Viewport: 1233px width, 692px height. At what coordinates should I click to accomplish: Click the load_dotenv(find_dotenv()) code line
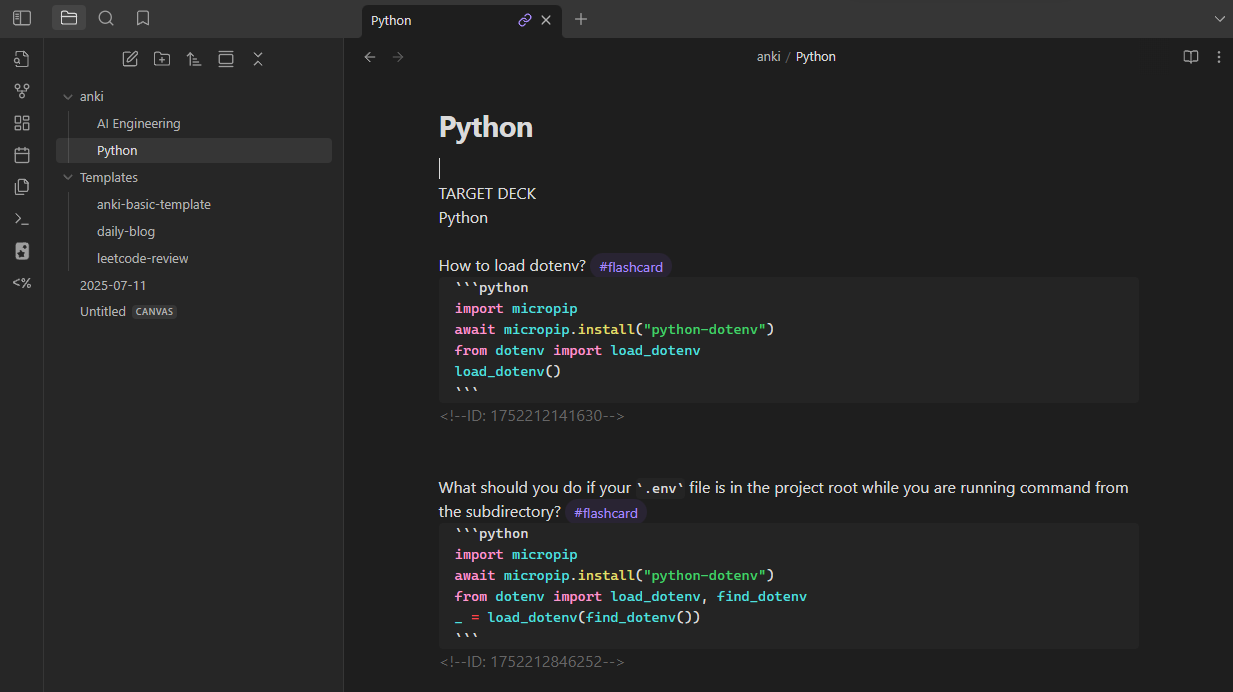[578, 618]
